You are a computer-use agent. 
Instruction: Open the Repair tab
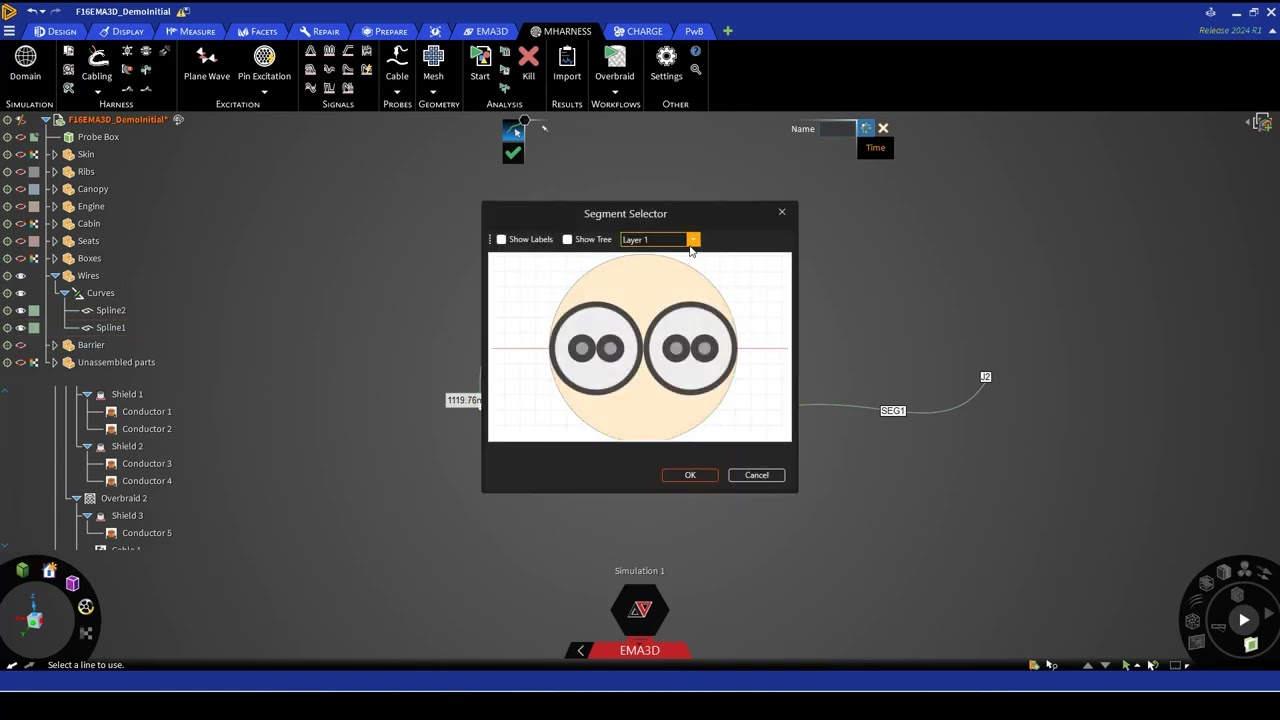point(319,31)
